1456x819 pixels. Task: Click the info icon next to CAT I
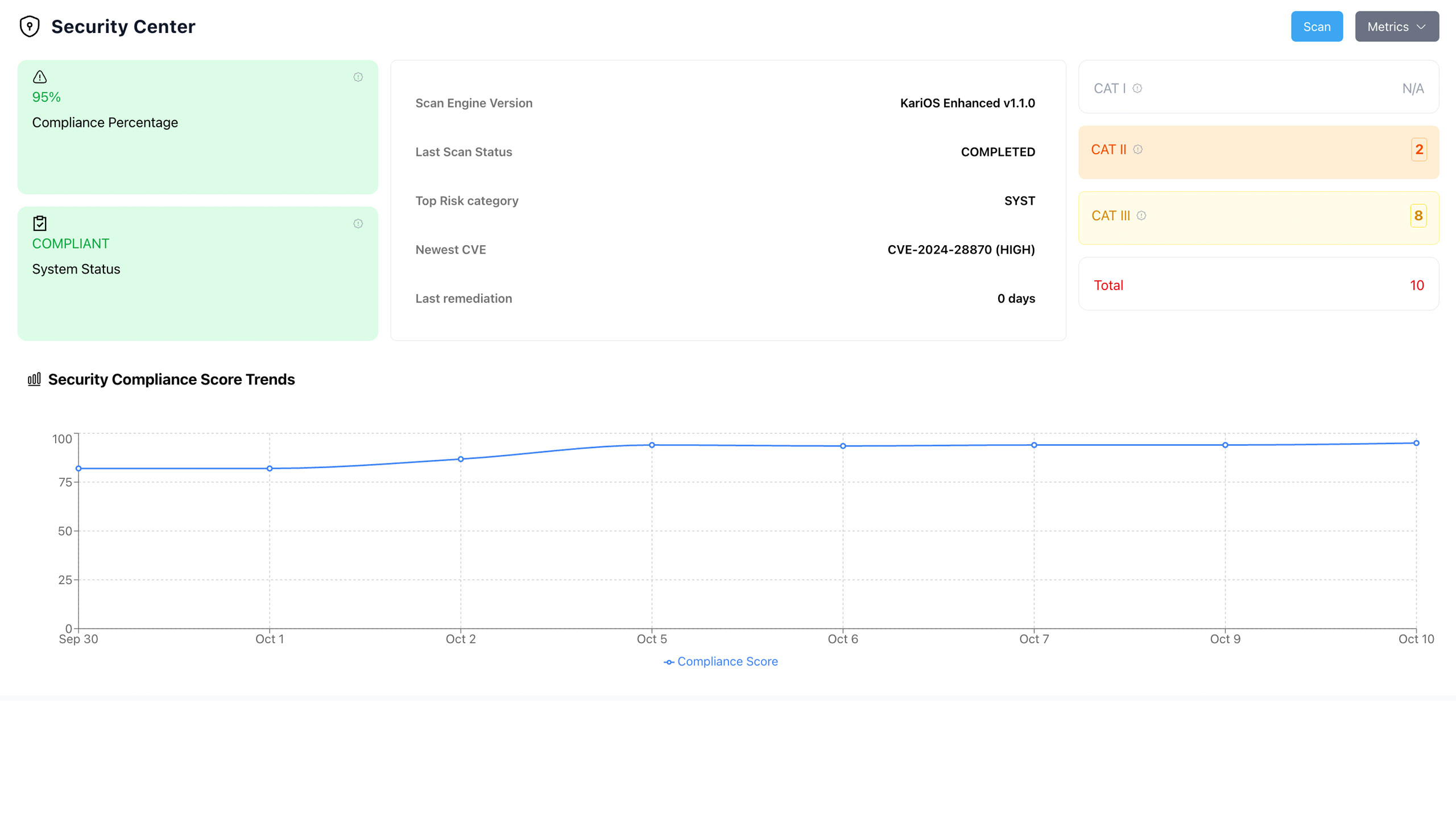coord(1137,88)
